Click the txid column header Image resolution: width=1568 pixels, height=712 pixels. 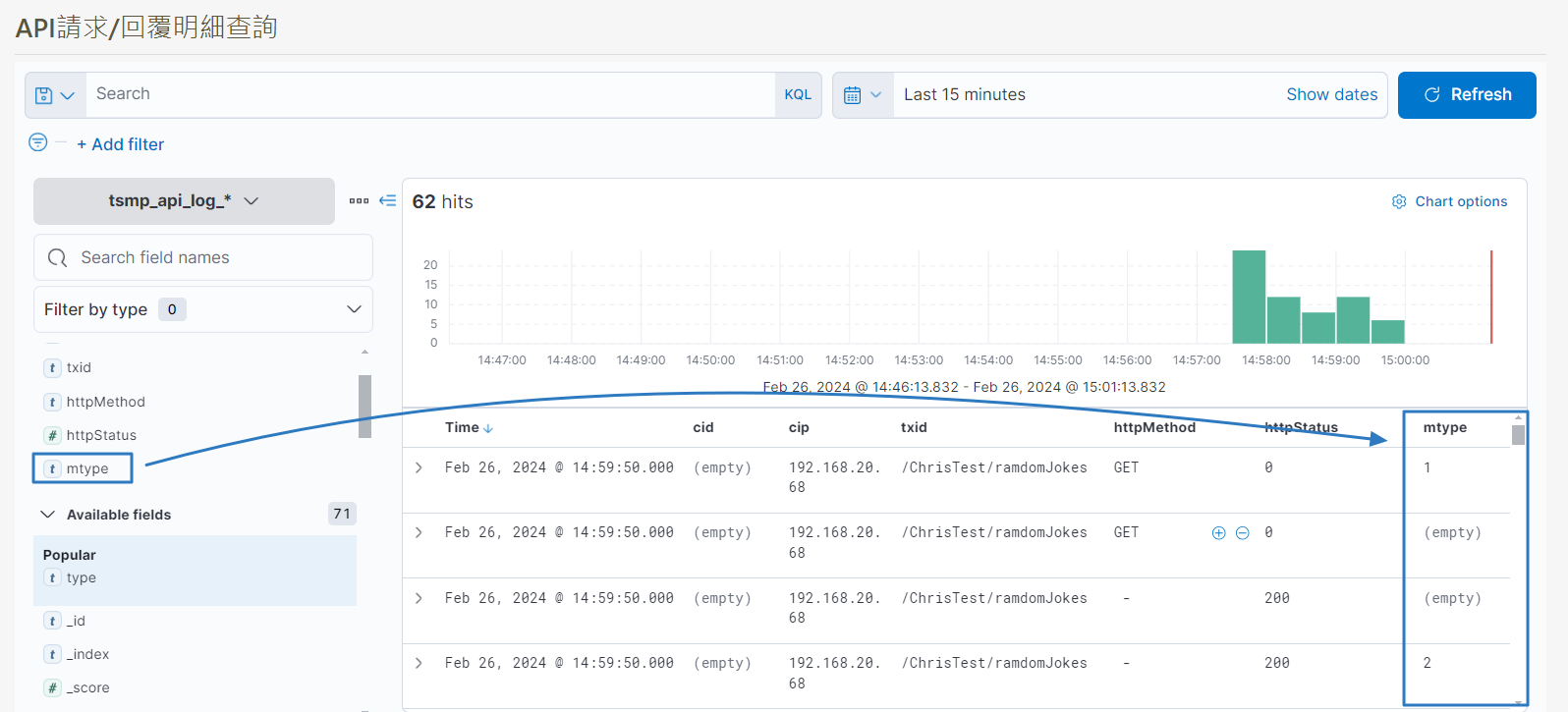tap(914, 427)
